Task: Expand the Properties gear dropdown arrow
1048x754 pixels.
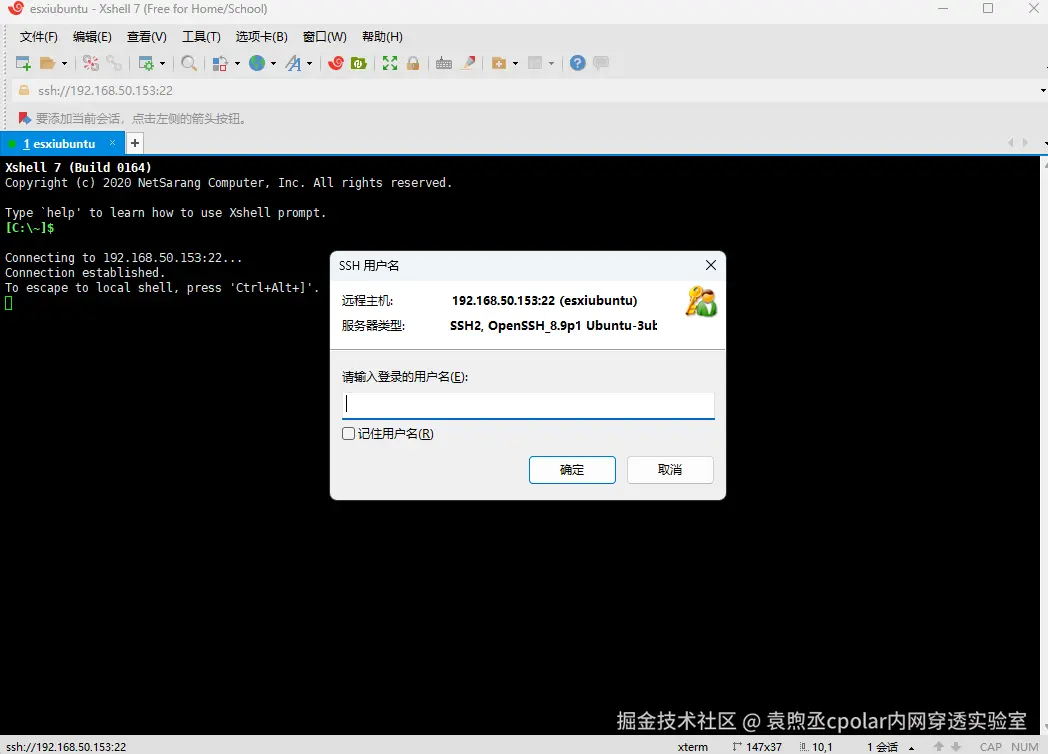Action: (162, 64)
